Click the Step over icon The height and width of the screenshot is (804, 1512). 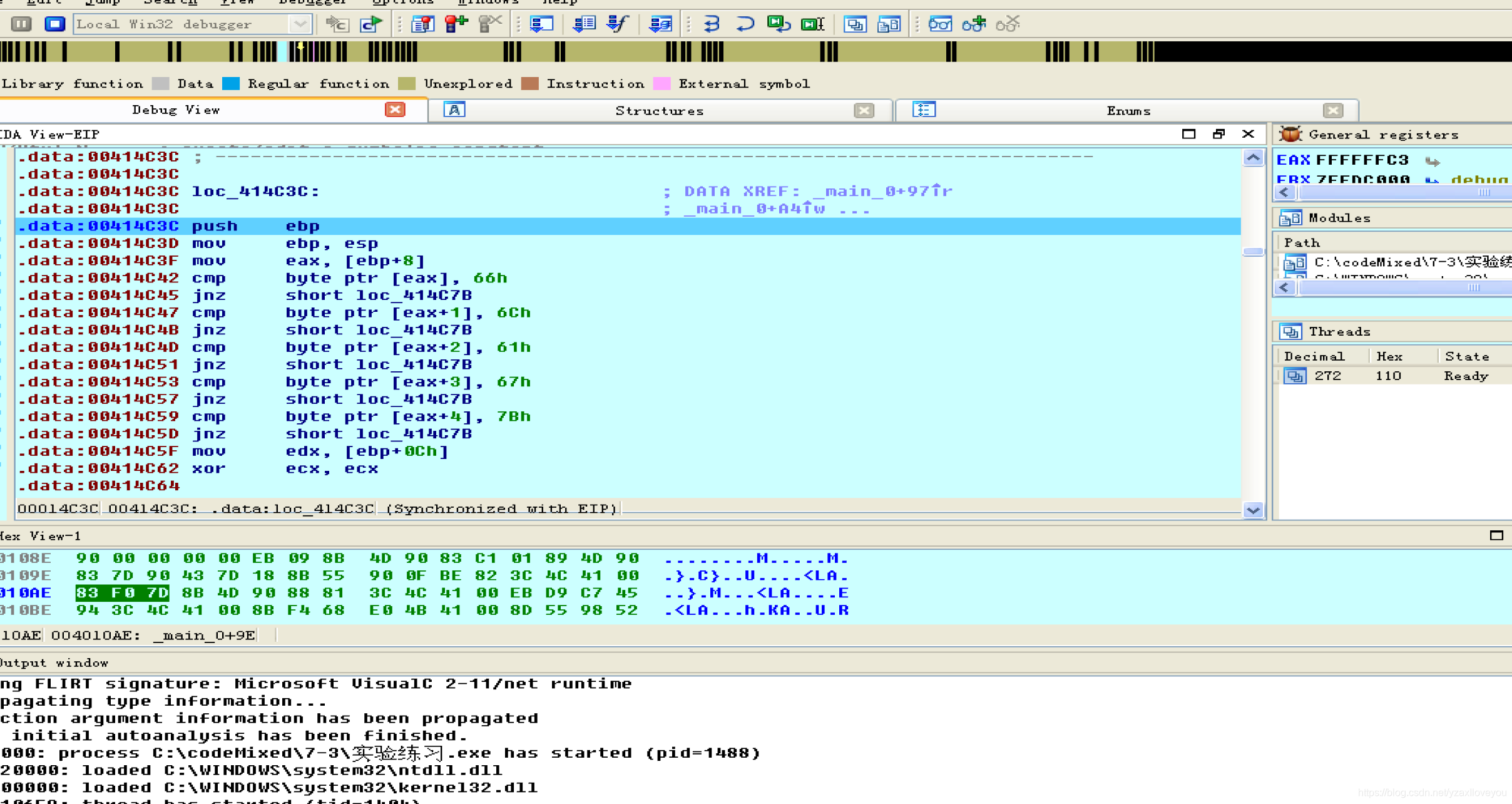pos(745,24)
